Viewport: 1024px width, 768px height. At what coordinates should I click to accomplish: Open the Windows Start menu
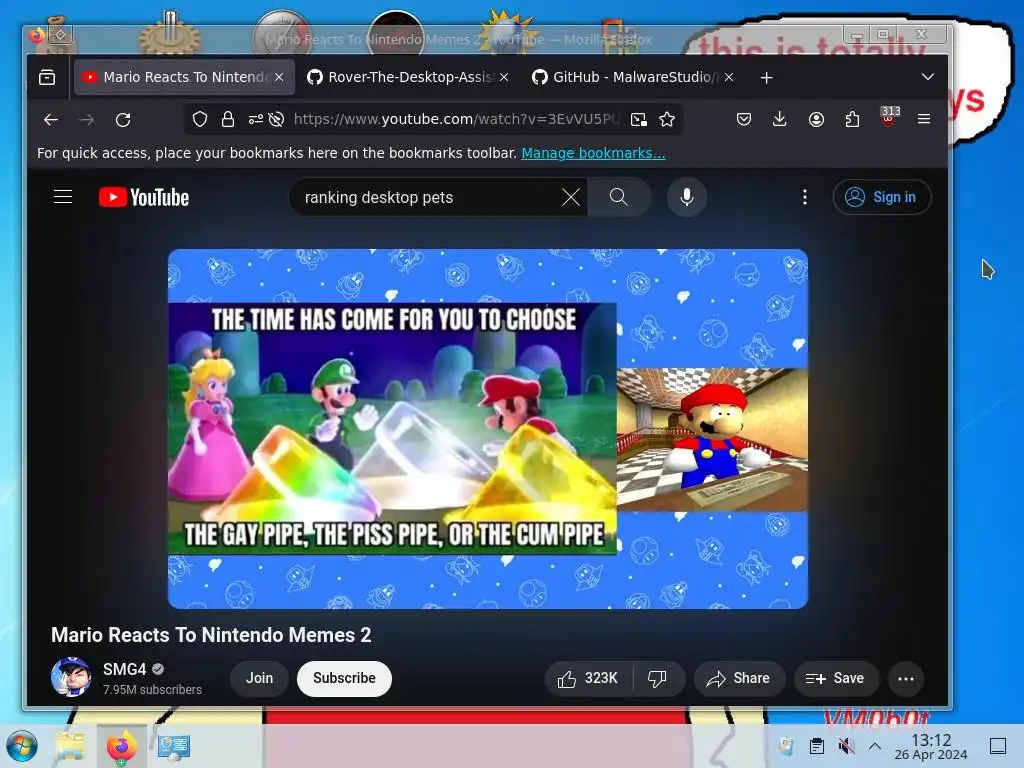(x=22, y=746)
